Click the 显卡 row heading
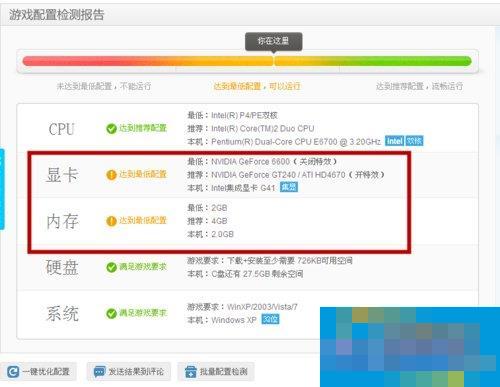This screenshot has height=387, width=500. [62, 175]
